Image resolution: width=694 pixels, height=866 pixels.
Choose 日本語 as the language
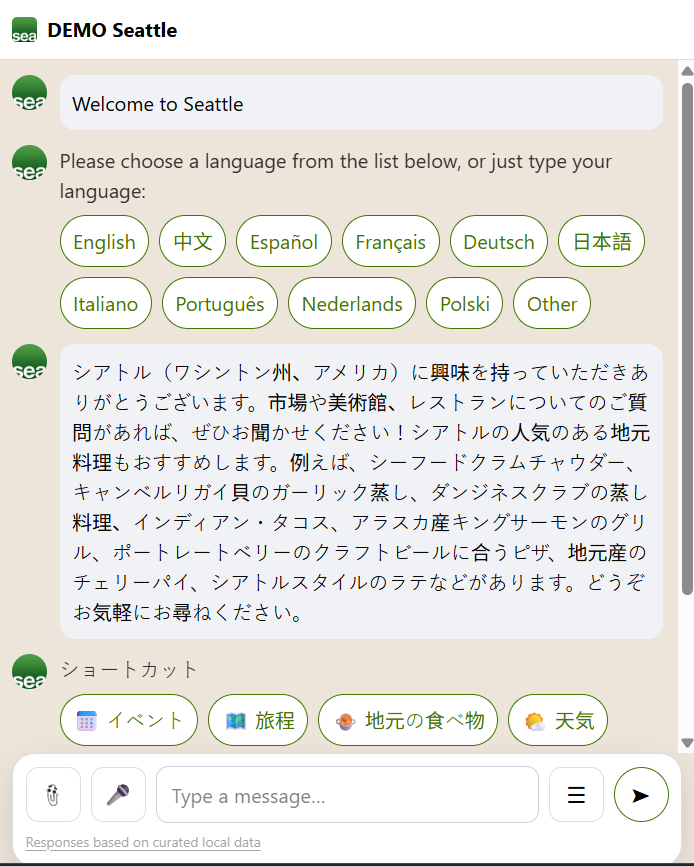pyautogui.click(x=601, y=242)
